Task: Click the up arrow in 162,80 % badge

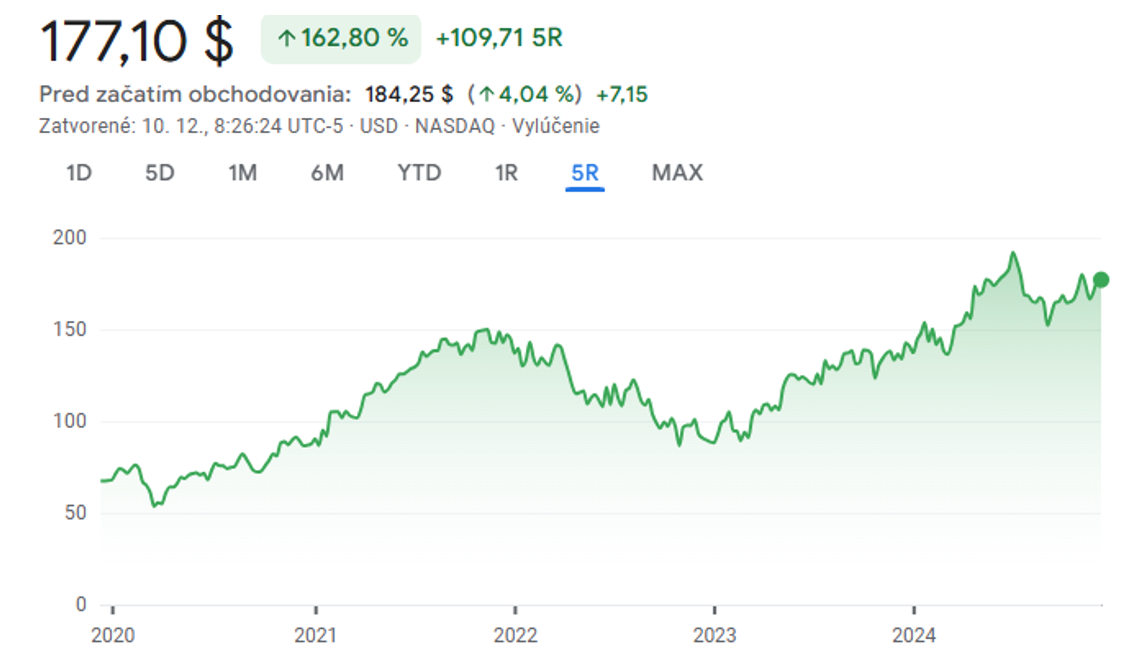Action: 286,39
